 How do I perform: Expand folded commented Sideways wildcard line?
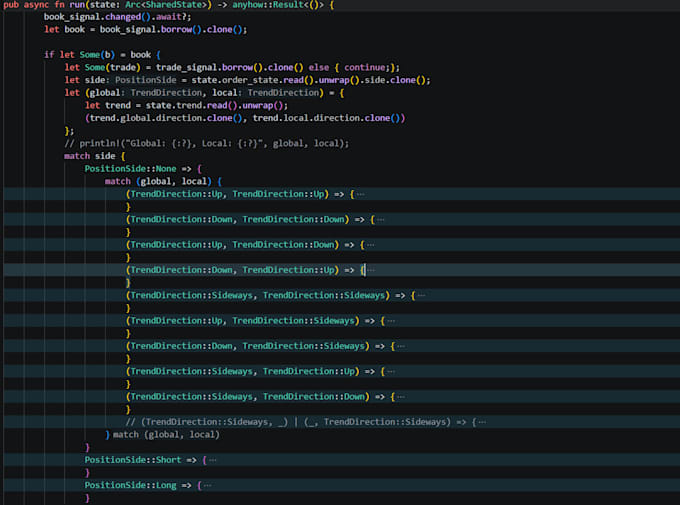tap(482, 422)
